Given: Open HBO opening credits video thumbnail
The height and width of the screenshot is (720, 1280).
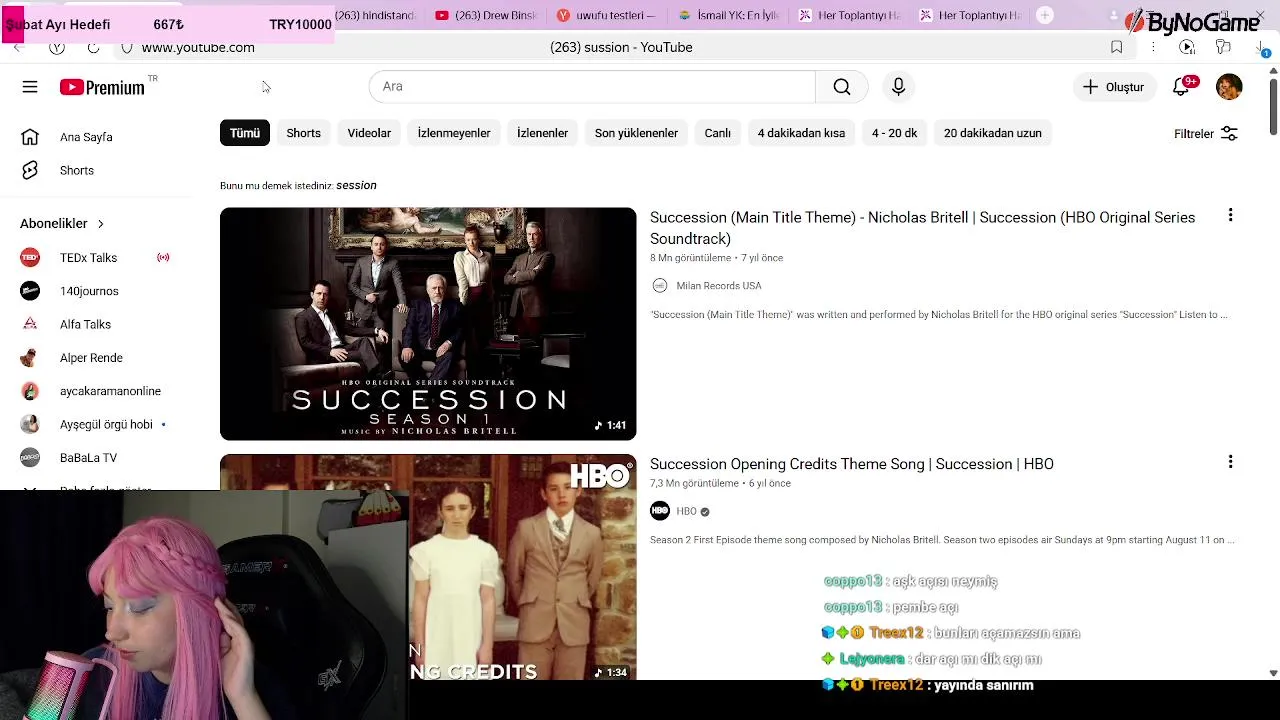Looking at the screenshot, I should tap(428, 567).
